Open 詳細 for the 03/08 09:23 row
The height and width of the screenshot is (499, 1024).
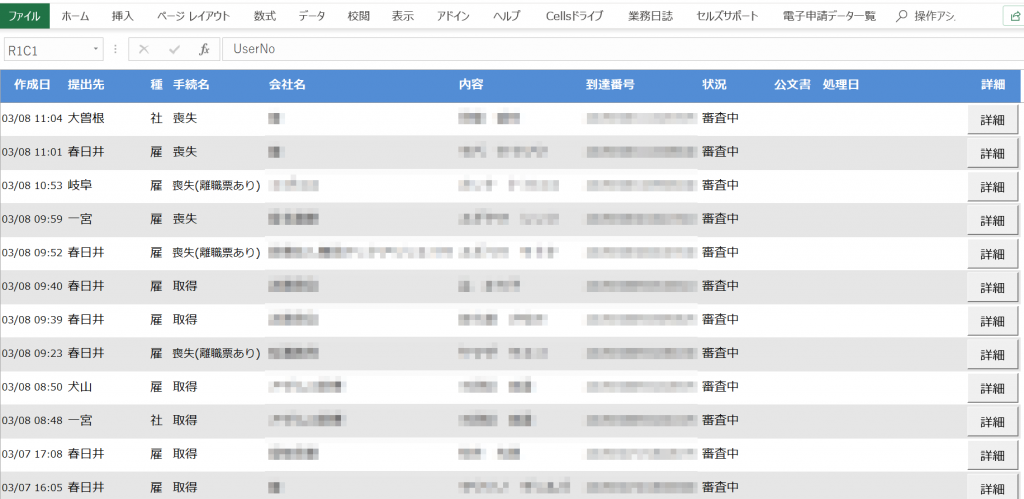pyautogui.click(x=993, y=355)
